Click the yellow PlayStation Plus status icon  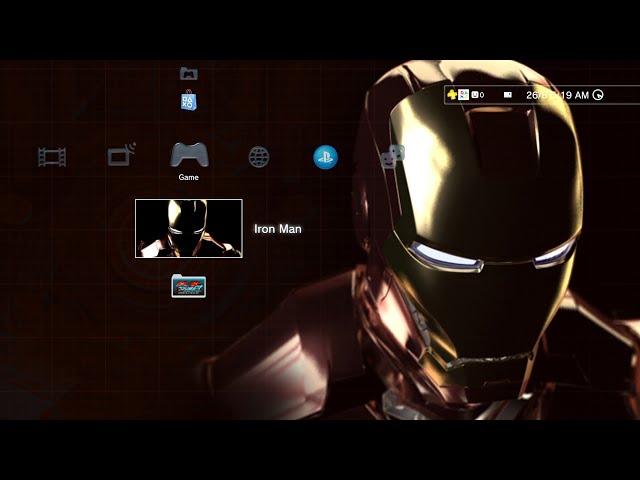451,95
